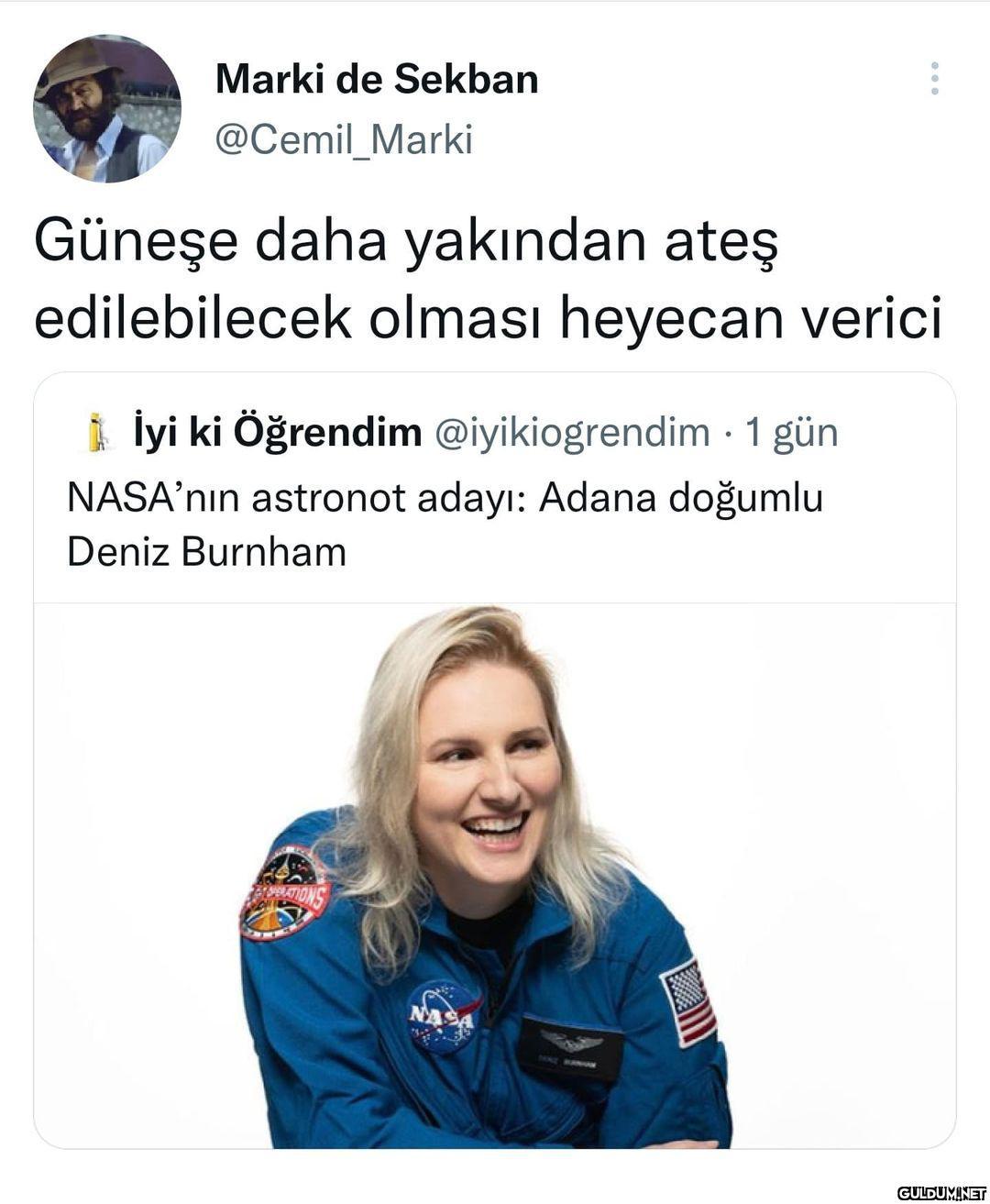The width and height of the screenshot is (990, 1204).
Task: Open the astronaut photo in the quoted tweet
Action: pos(495,876)
